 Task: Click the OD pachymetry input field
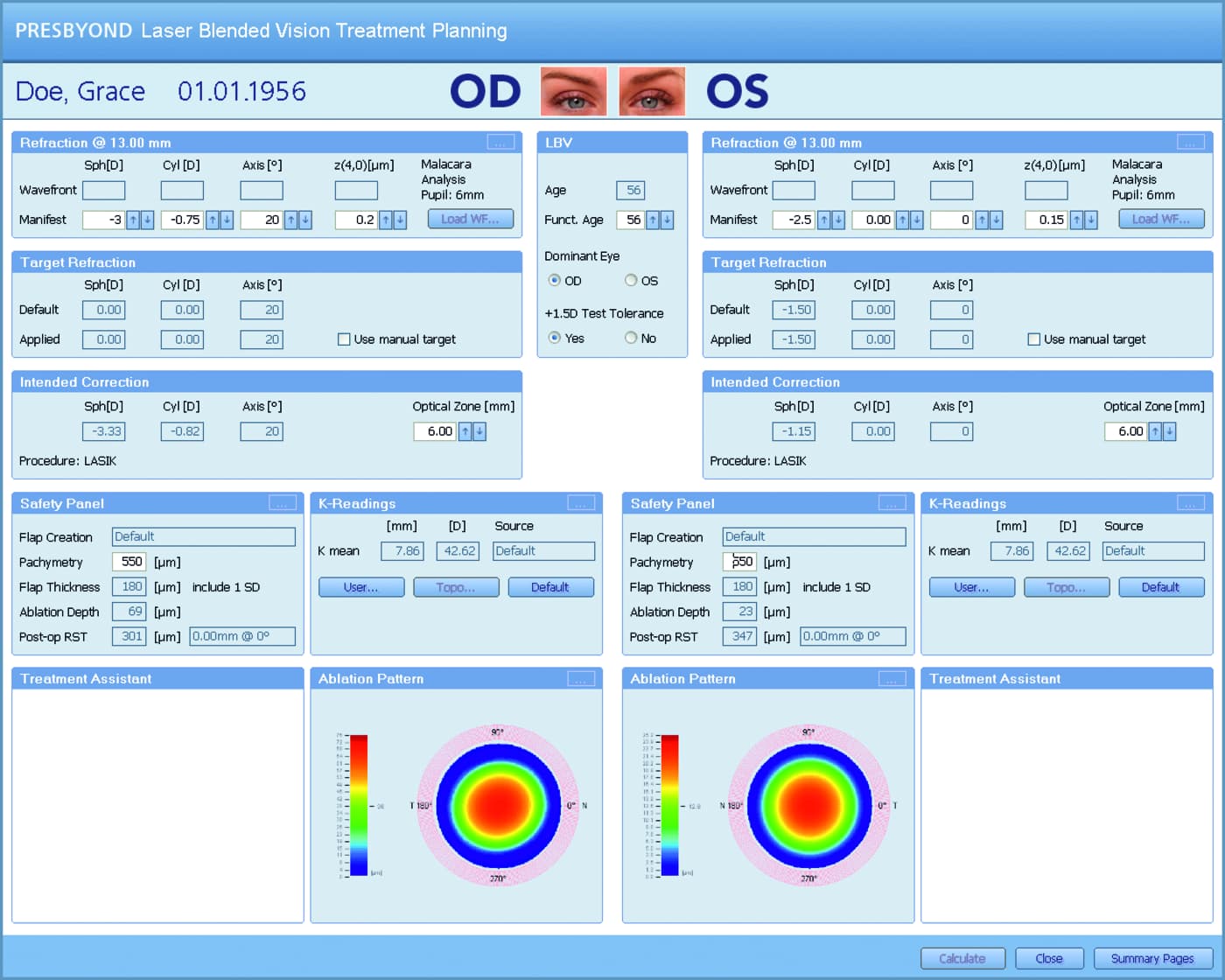click(x=129, y=562)
